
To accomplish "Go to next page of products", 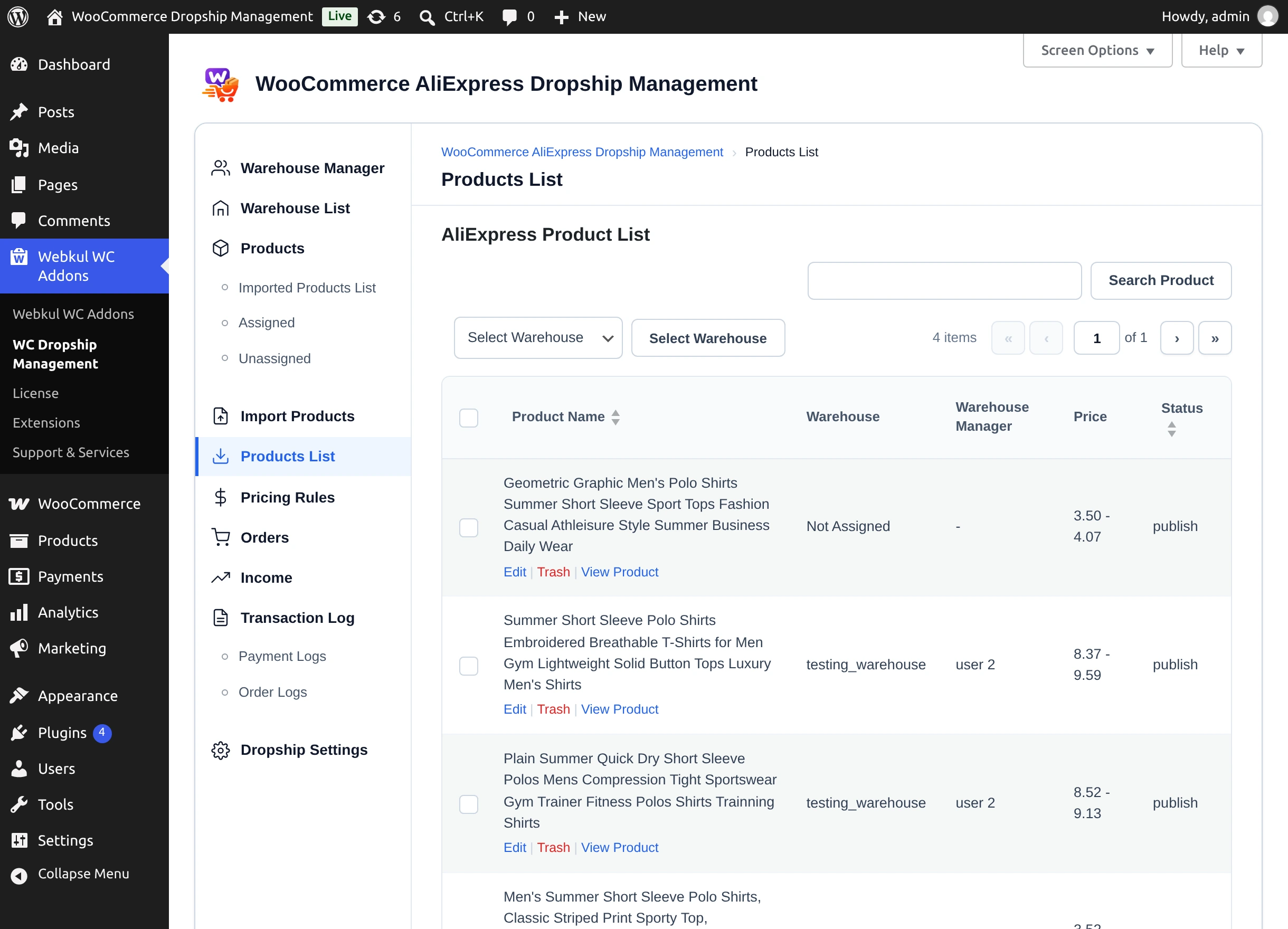I will pos(1177,338).
